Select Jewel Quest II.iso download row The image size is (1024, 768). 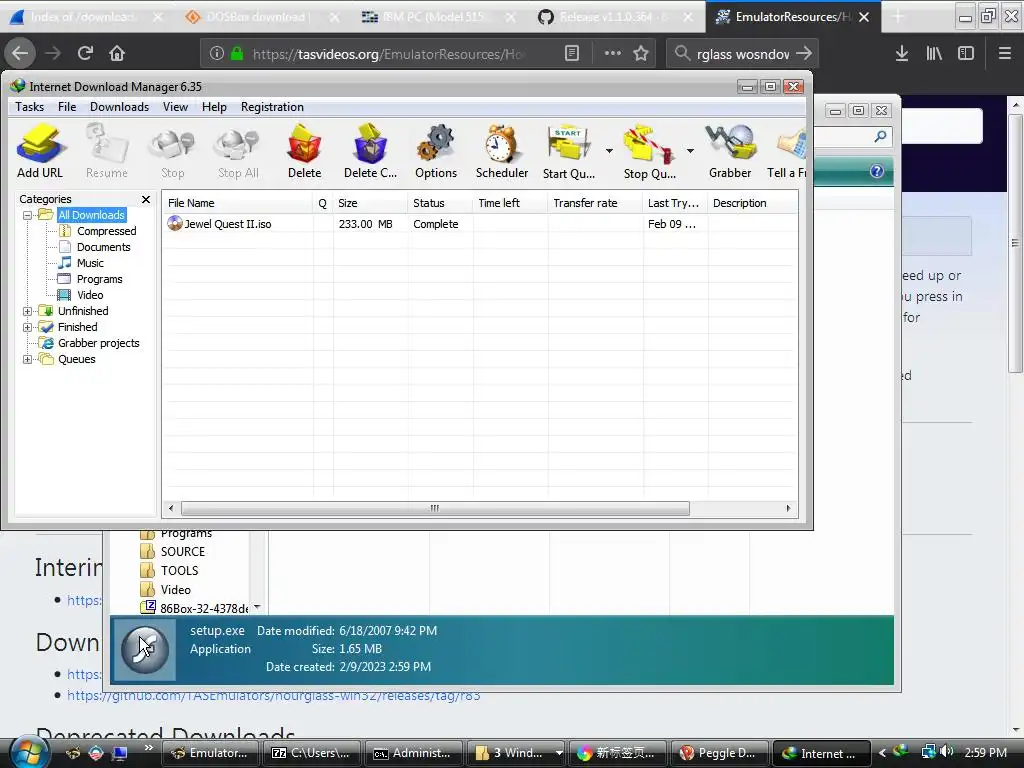(479, 224)
